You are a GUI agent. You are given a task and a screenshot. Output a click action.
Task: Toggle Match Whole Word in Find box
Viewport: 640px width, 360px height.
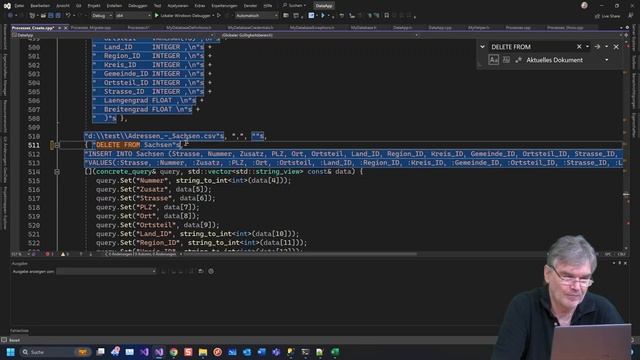tap(506, 60)
